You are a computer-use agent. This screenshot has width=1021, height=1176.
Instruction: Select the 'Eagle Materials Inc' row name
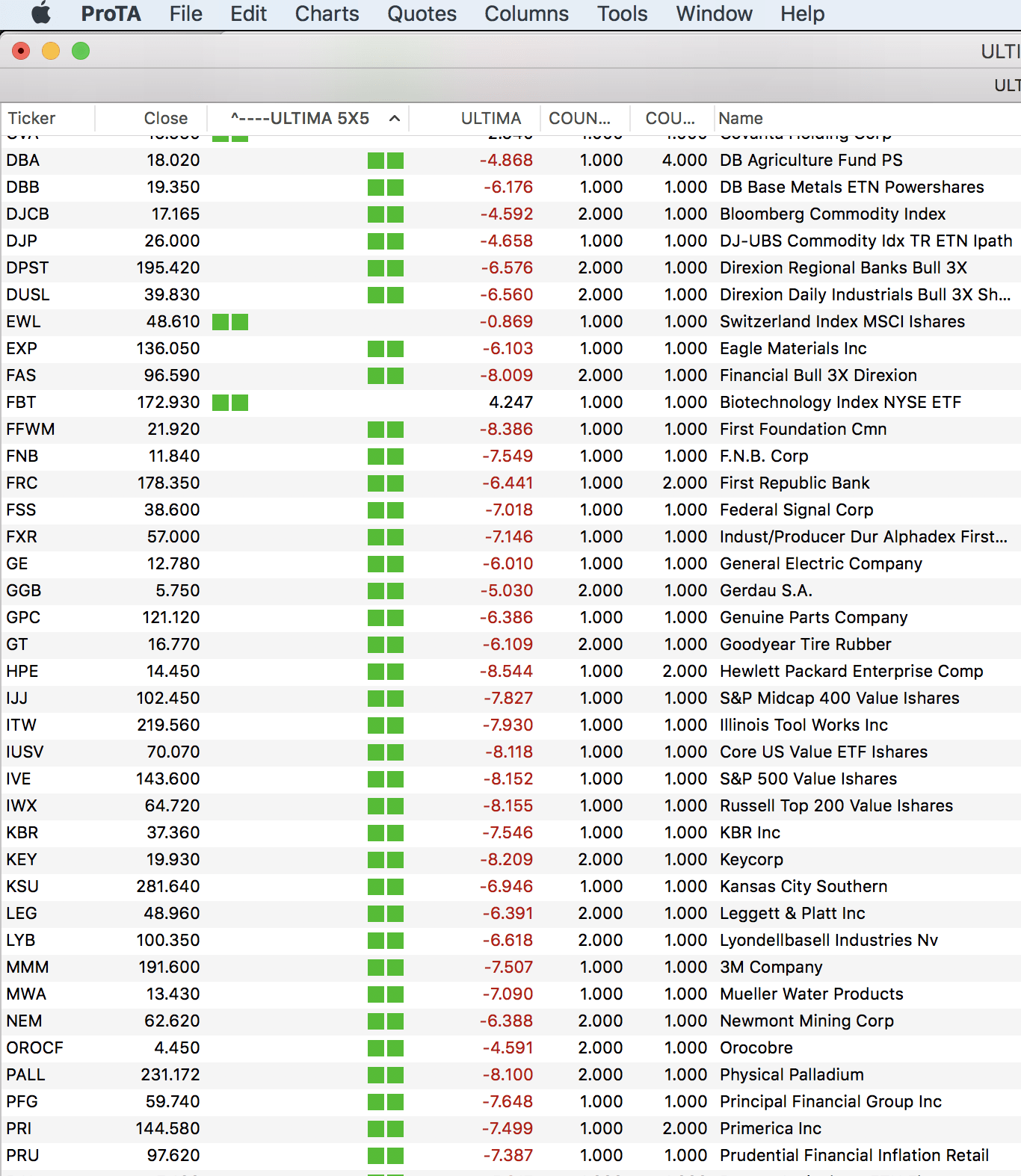tap(793, 349)
